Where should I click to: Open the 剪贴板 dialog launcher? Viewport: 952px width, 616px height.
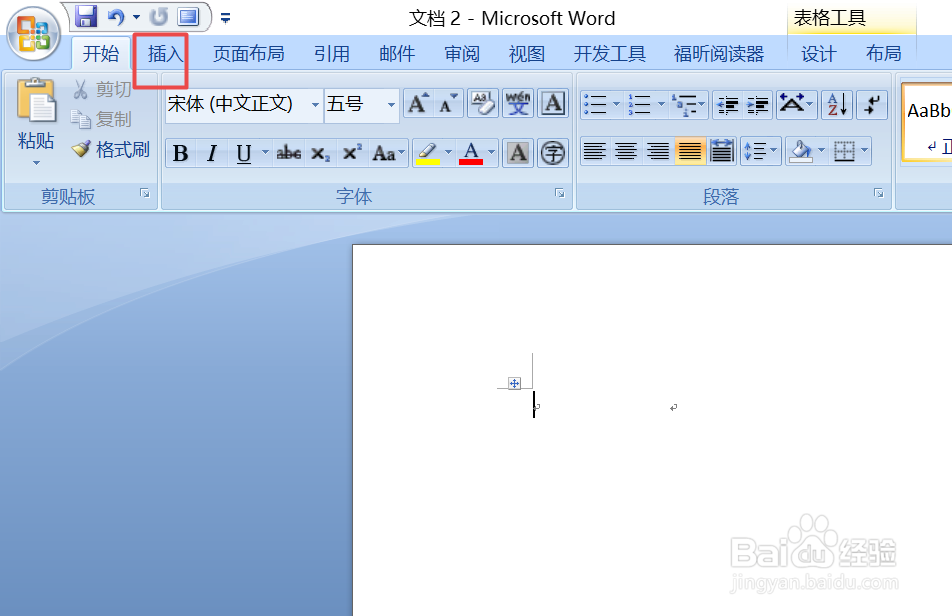[x=144, y=193]
